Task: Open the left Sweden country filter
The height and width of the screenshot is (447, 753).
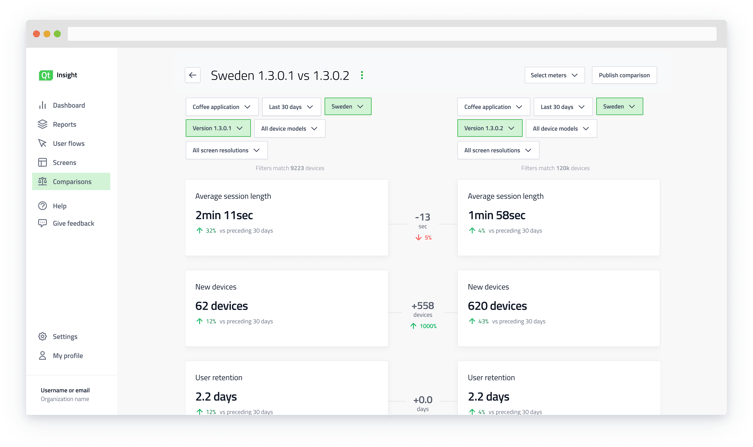Action: (x=347, y=106)
